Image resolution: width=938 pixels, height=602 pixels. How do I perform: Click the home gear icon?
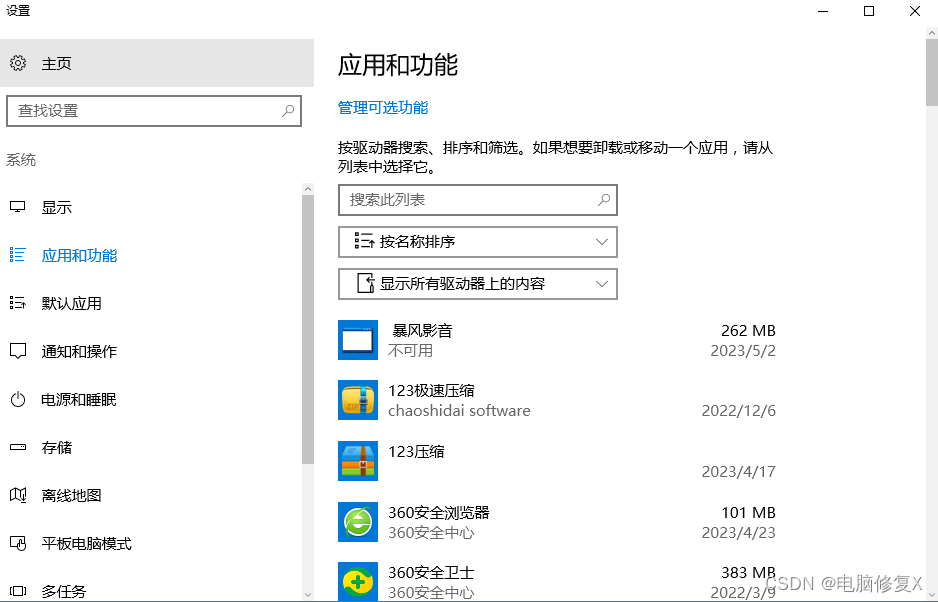[18, 63]
